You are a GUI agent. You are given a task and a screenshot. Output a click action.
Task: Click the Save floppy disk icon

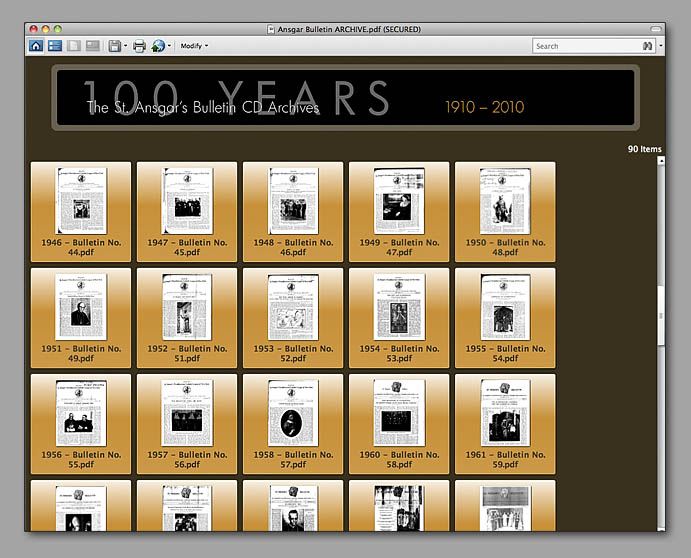pos(115,46)
